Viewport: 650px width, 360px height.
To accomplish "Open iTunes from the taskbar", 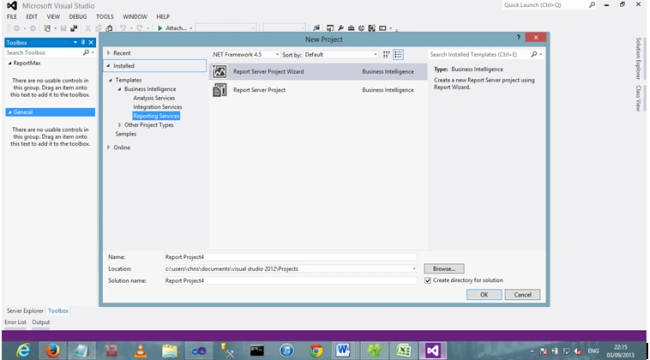I will [286, 351].
